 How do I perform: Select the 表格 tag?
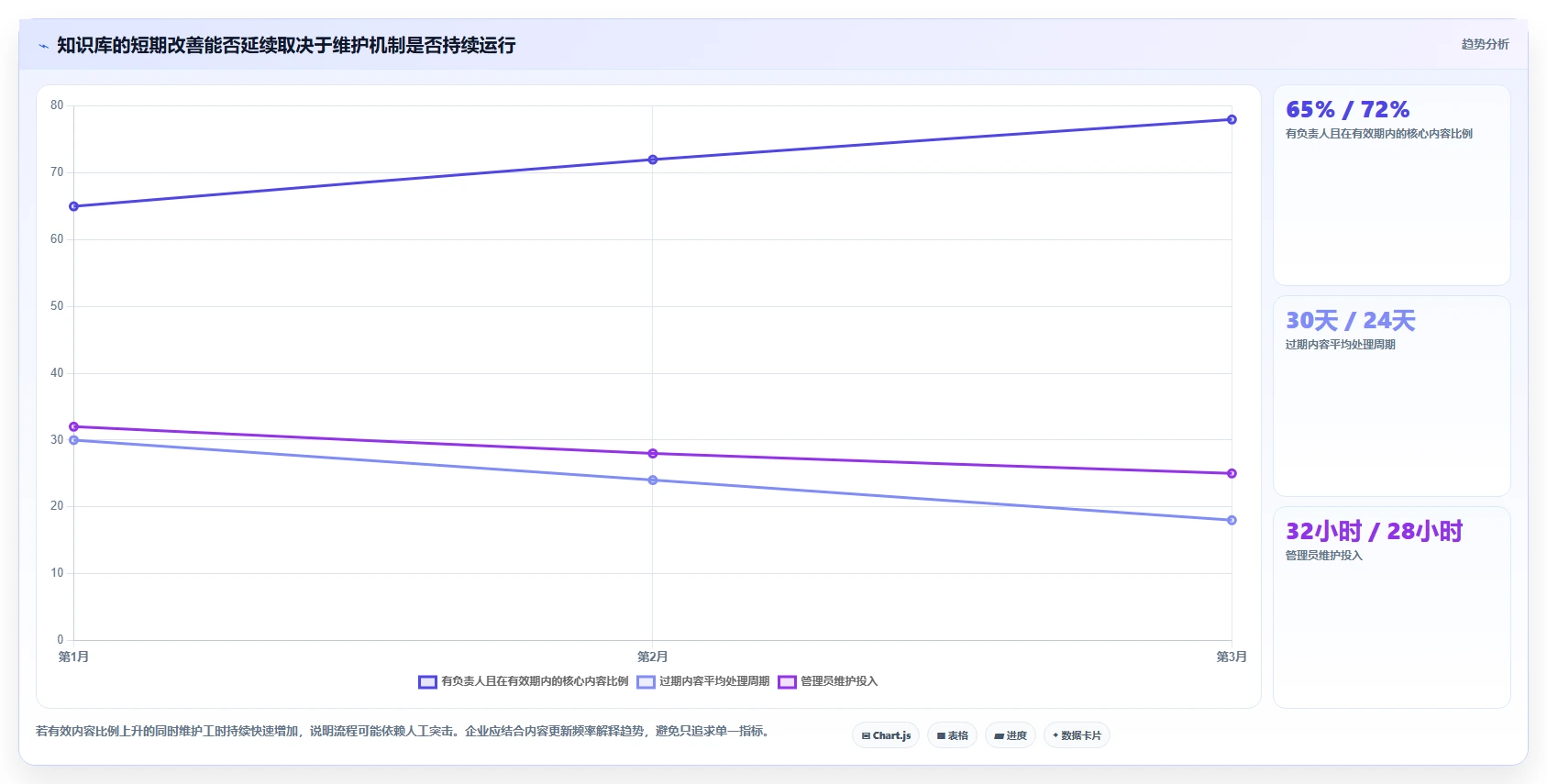click(x=952, y=735)
